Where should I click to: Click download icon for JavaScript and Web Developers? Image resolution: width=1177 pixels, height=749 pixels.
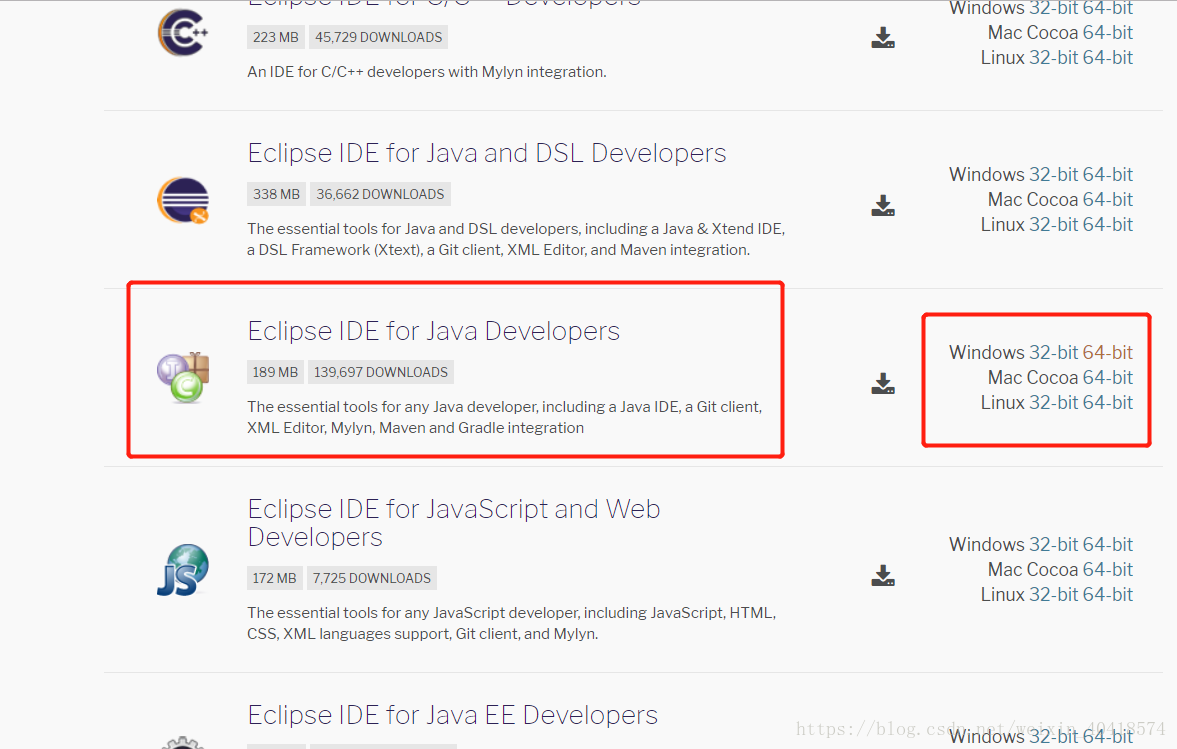[883, 575]
